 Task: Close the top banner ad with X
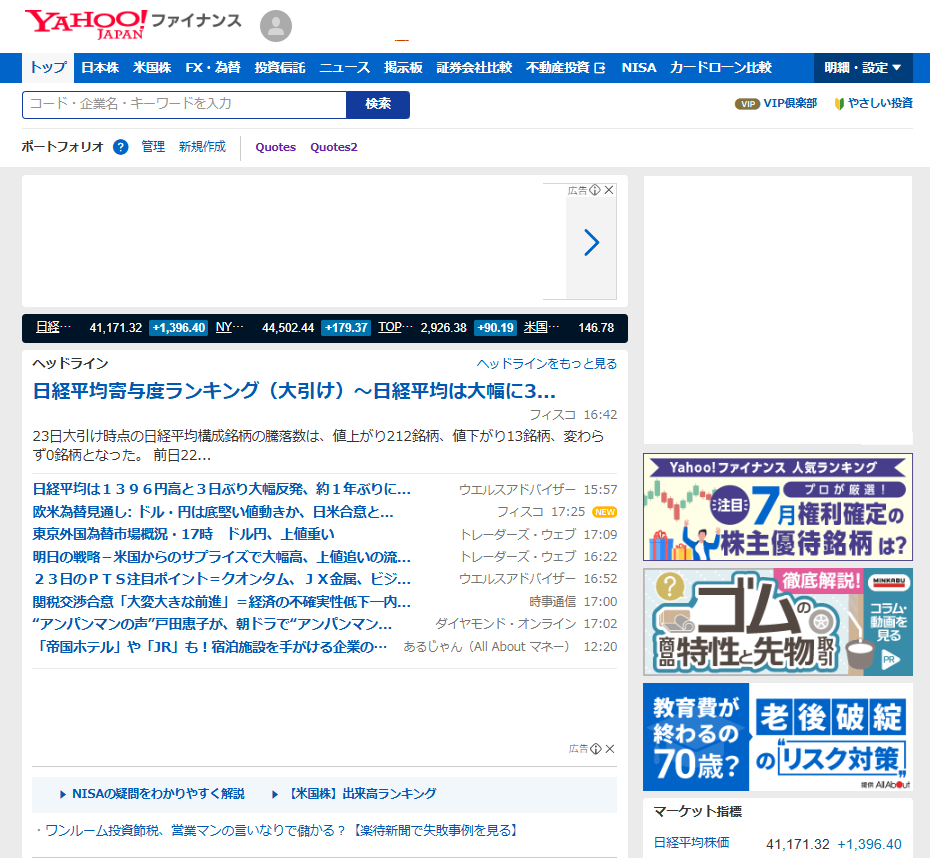(x=609, y=190)
